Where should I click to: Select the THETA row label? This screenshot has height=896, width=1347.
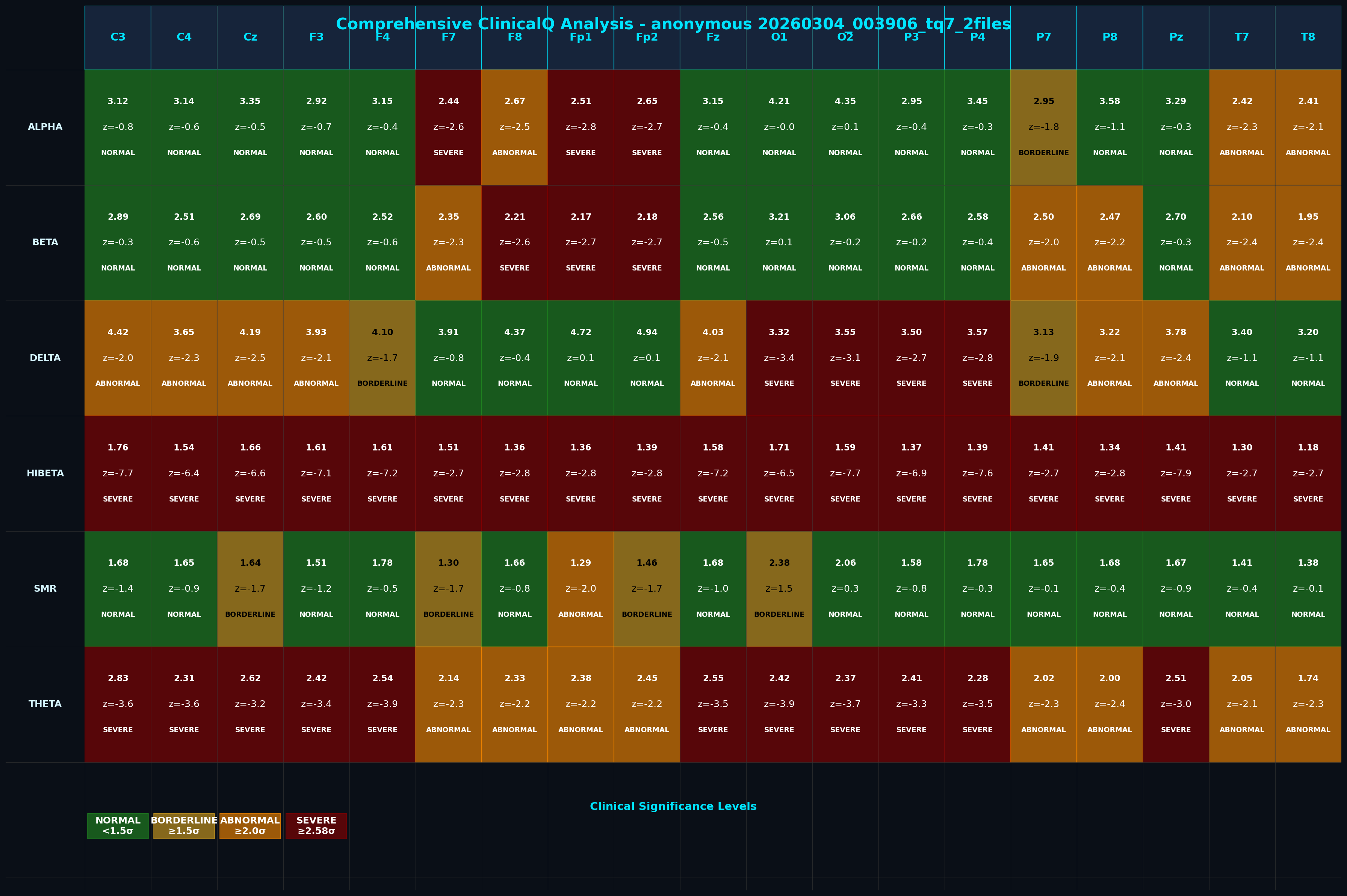point(45,703)
